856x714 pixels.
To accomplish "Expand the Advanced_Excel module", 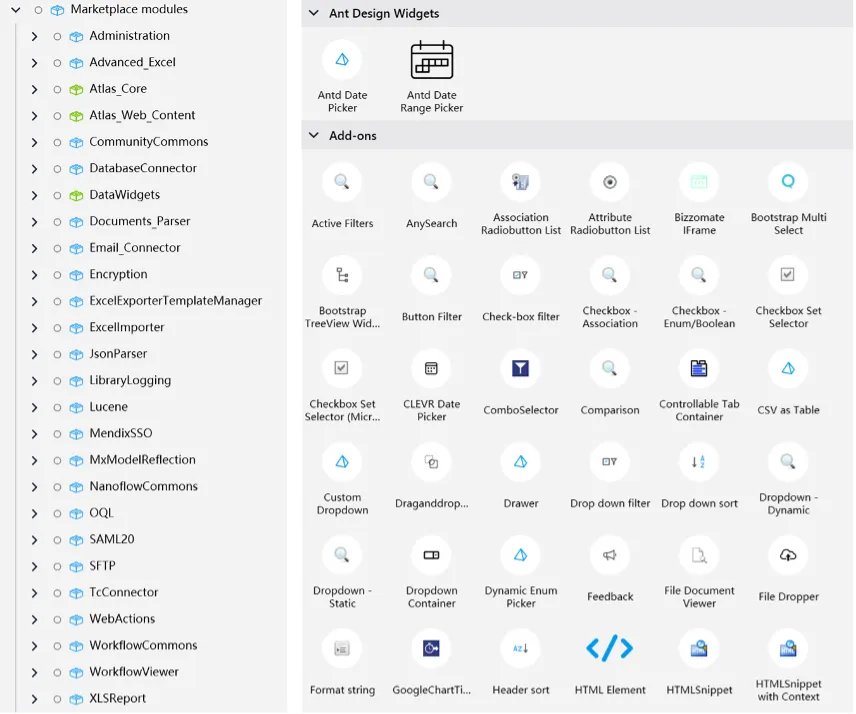I will pyautogui.click(x=34, y=63).
